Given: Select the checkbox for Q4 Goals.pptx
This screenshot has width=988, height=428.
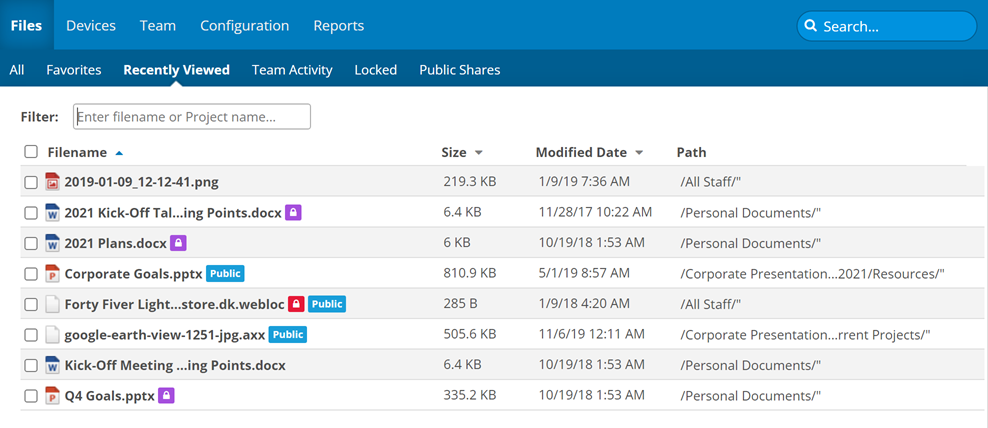Looking at the screenshot, I should click(x=31, y=396).
